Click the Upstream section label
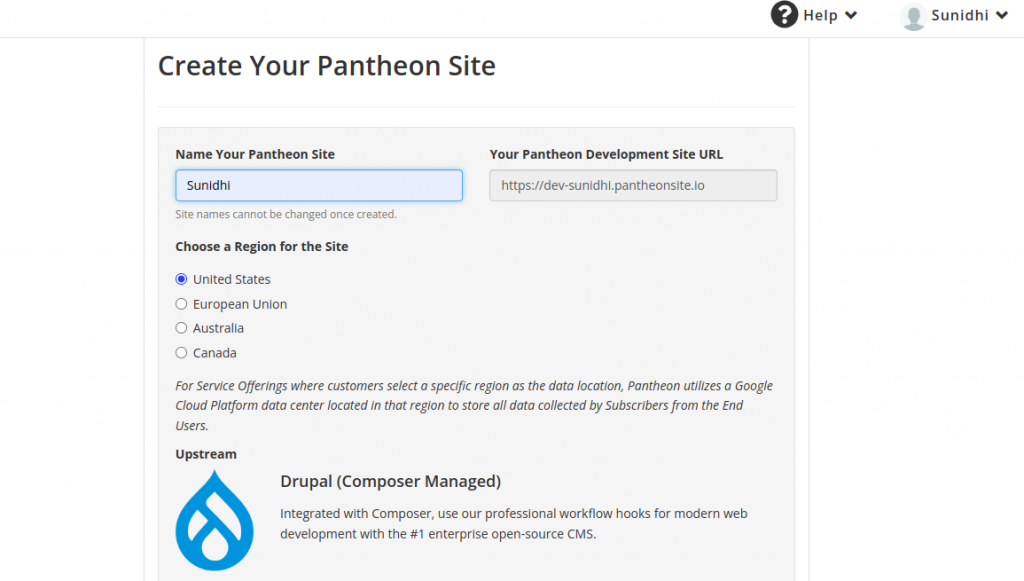The width and height of the screenshot is (1024, 581). tap(205, 453)
